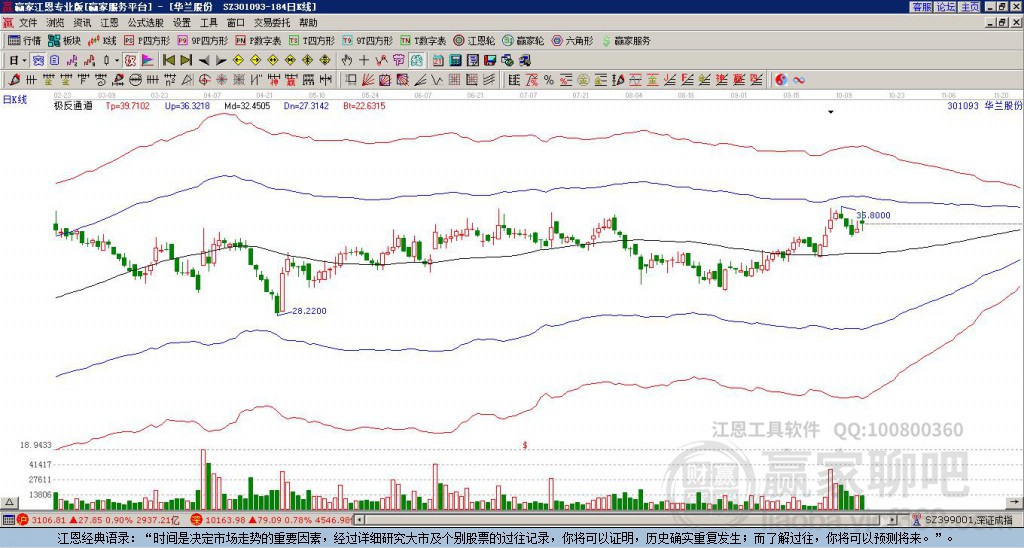Select the hand pan tool icon
The width and height of the screenshot is (1024, 548).
(x=346, y=61)
